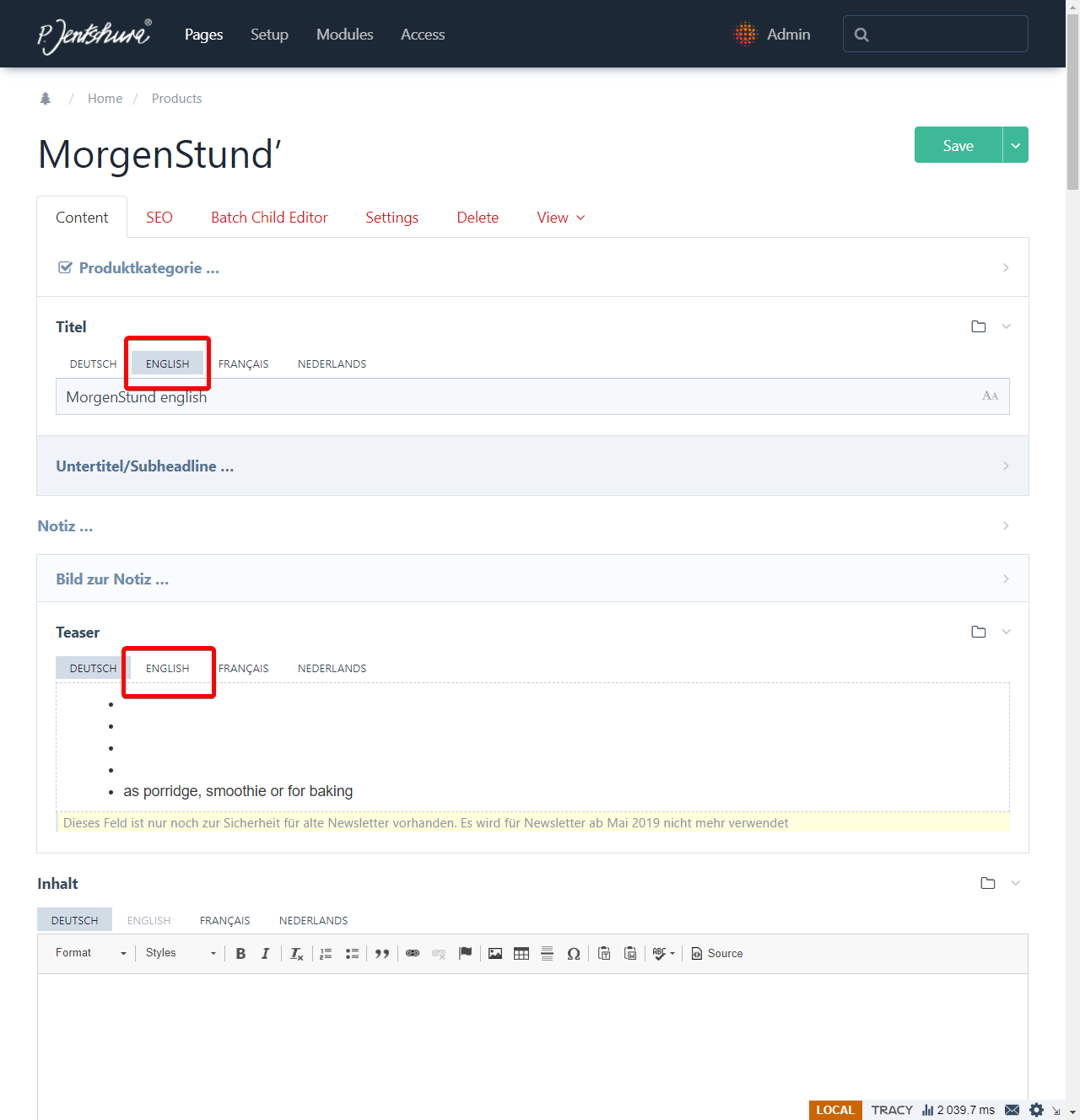Open the Modules menu in the top bar
The image size is (1080, 1120).
pos(345,35)
